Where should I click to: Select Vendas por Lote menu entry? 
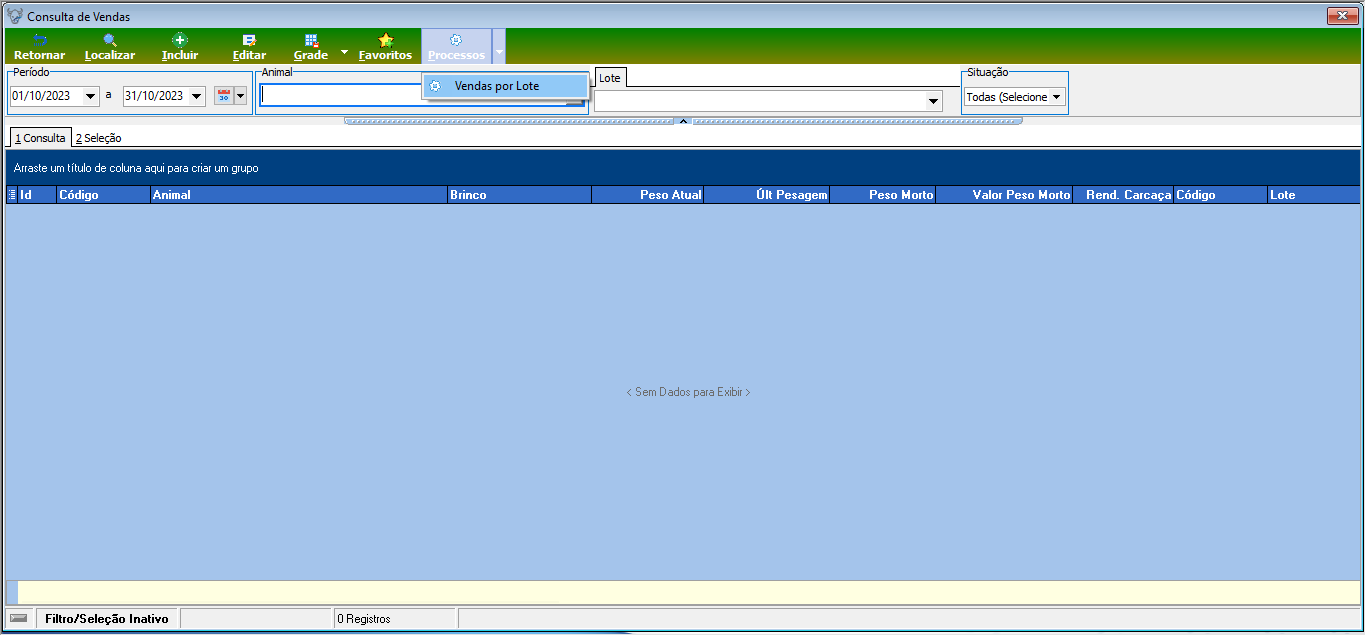(x=505, y=86)
